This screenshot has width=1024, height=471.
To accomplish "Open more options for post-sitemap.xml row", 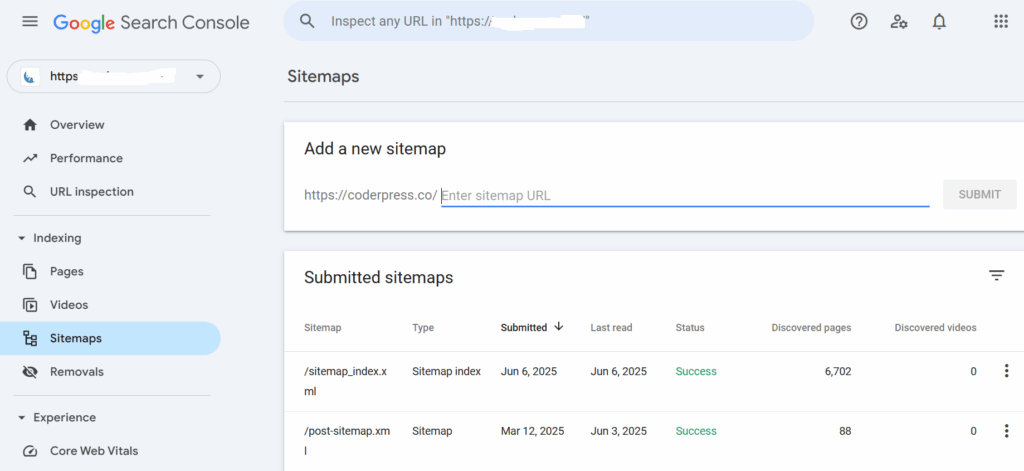I will pos(1006,431).
